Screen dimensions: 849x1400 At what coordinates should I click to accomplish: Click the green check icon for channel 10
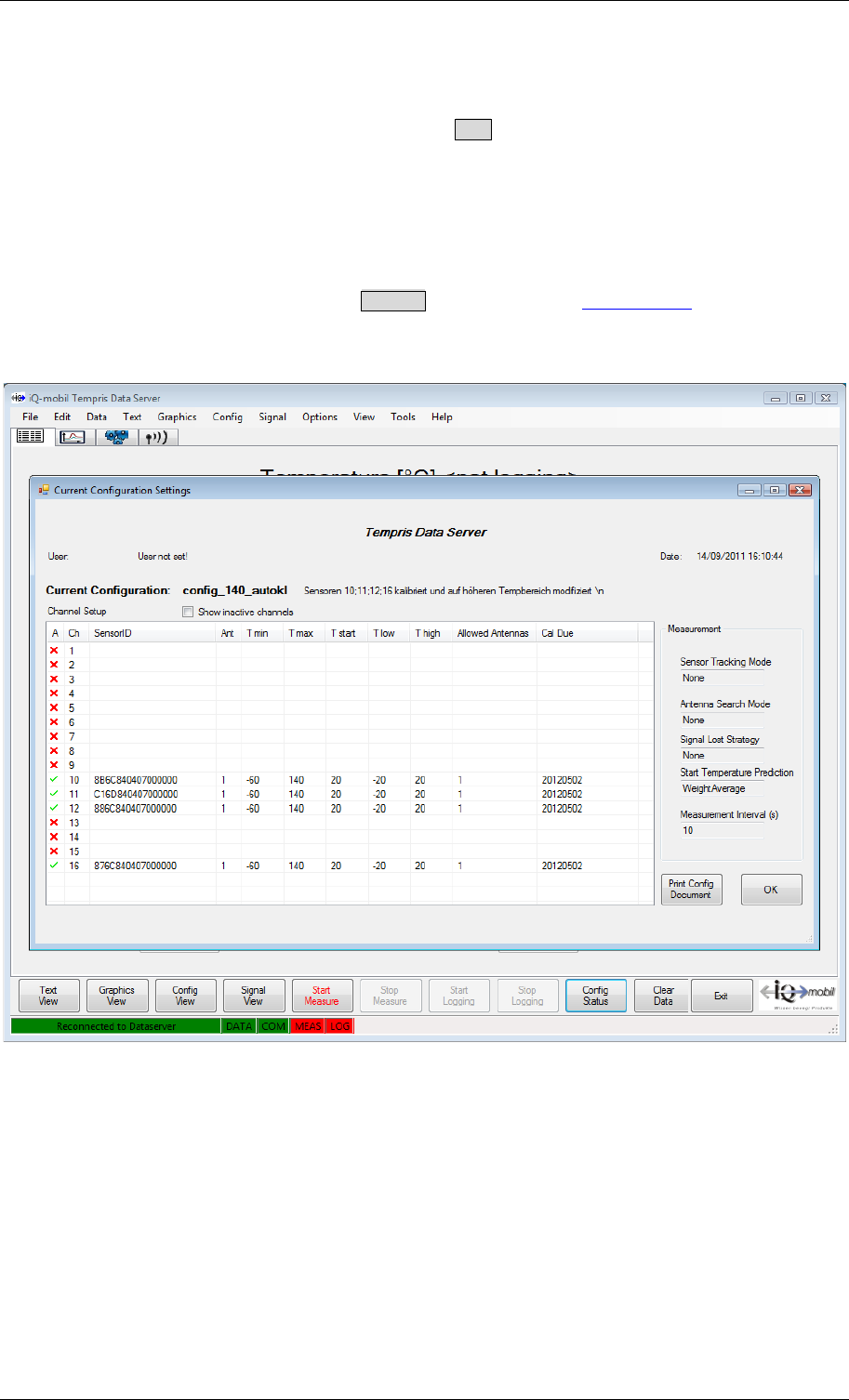tap(54, 779)
